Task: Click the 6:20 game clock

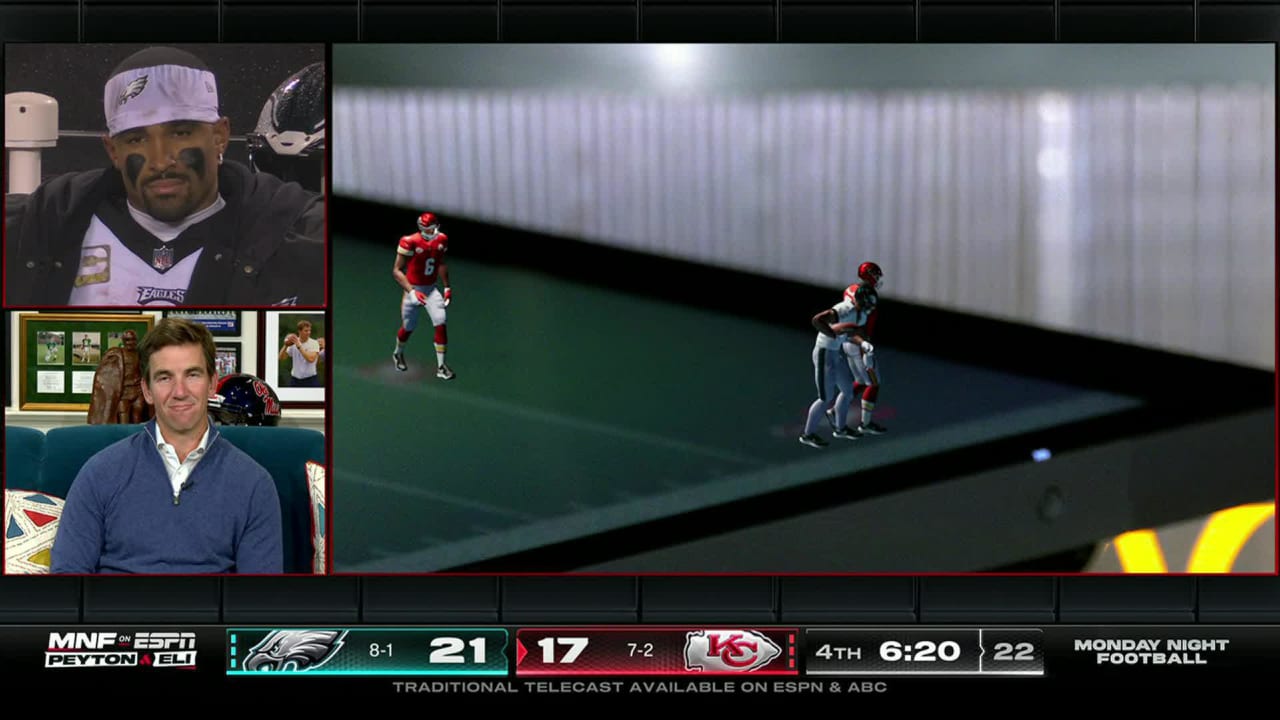Action: (x=919, y=651)
